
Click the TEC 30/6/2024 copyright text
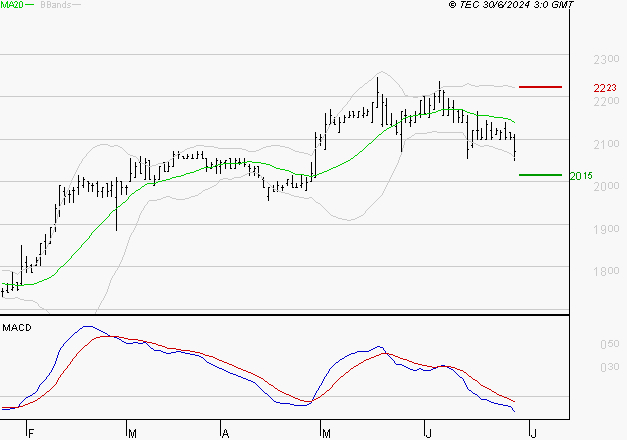(511, 5)
